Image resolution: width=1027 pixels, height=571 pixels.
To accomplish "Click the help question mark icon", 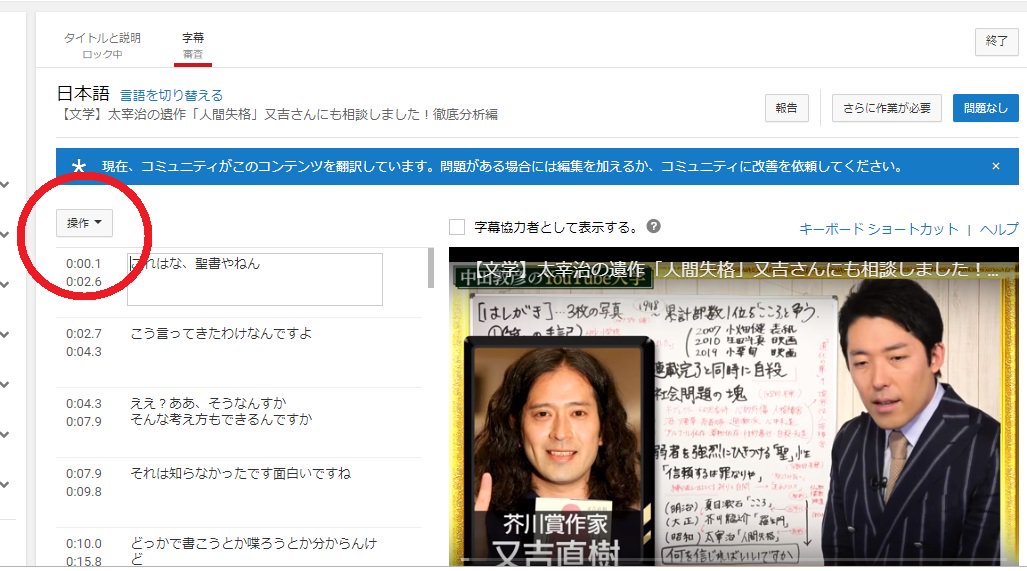I will click(x=653, y=227).
